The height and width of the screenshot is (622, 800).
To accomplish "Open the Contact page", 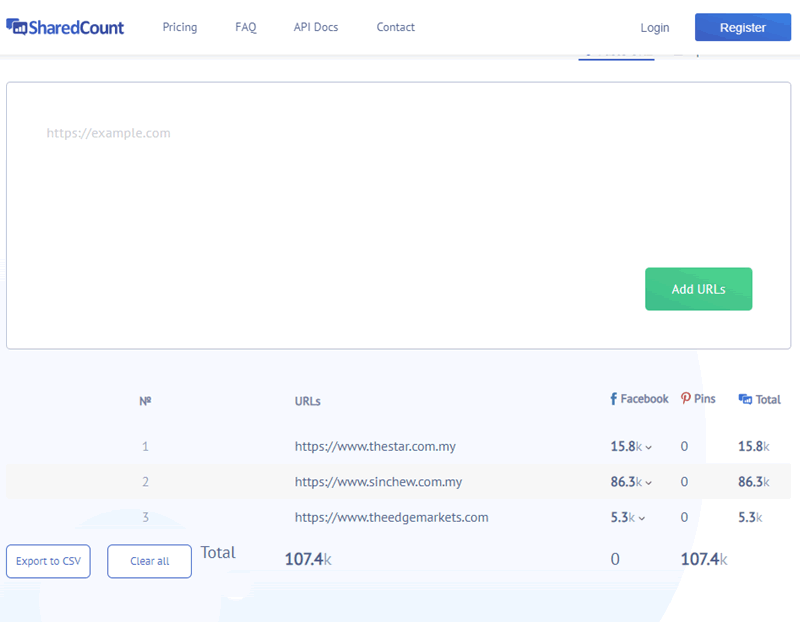I will [395, 27].
